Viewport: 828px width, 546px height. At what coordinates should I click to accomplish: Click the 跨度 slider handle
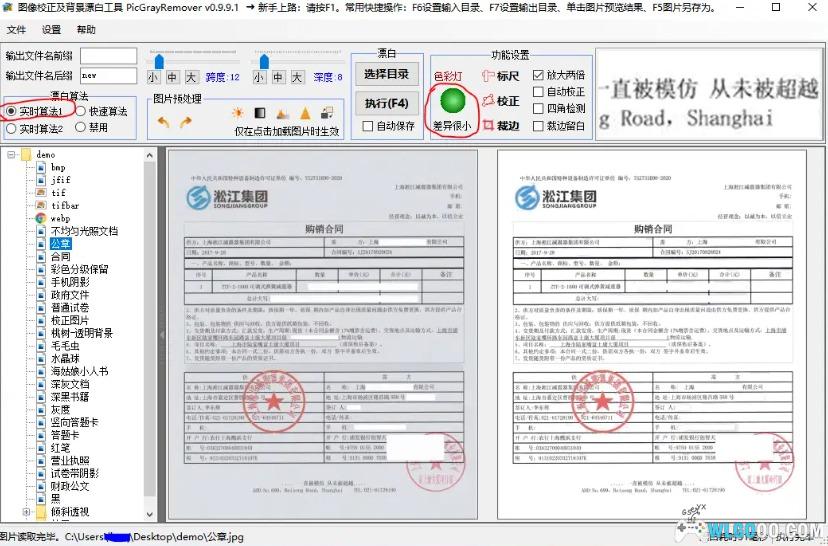(158, 62)
